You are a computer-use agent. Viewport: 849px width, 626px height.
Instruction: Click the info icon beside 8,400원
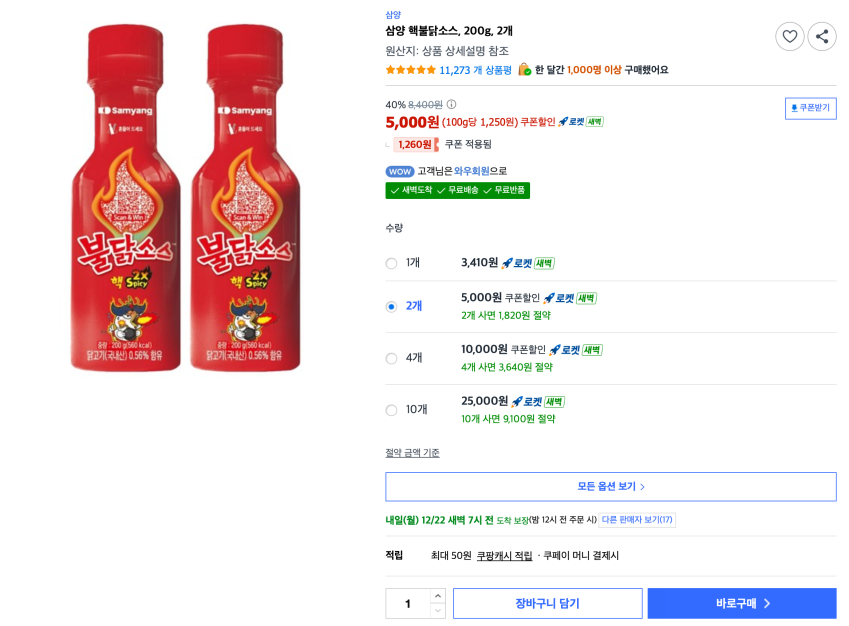(x=451, y=104)
